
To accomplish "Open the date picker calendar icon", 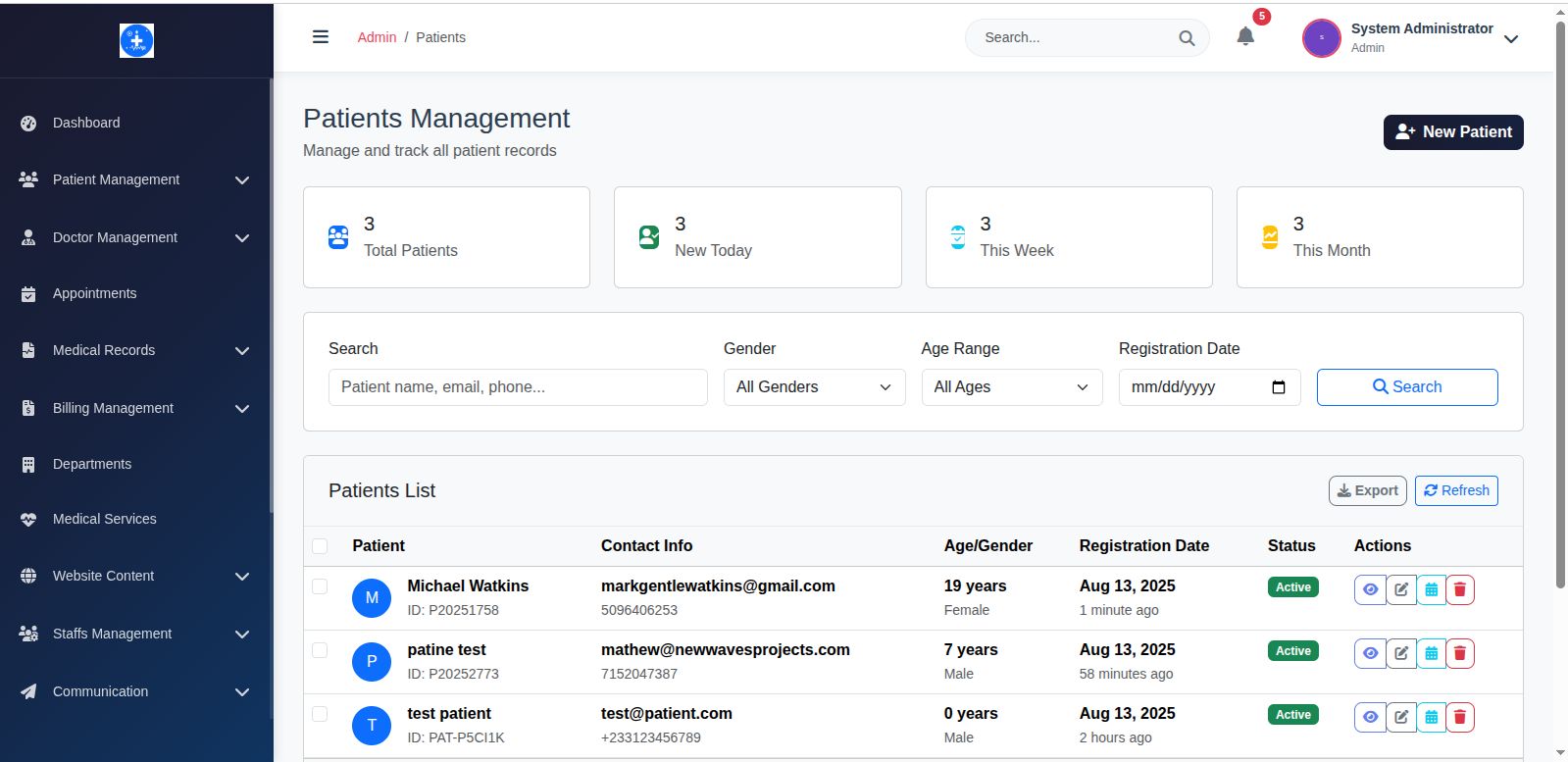I will pyautogui.click(x=1278, y=387).
